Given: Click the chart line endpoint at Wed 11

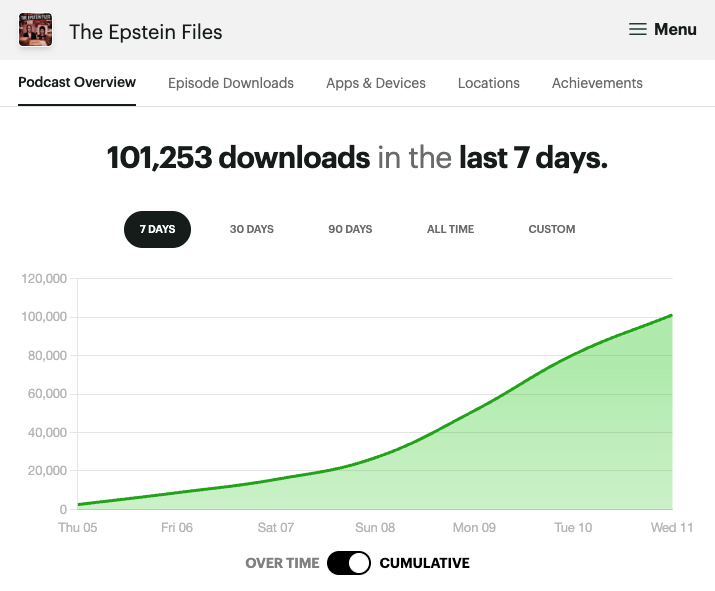Looking at the screenshot, I should click(x=672, y=315).
